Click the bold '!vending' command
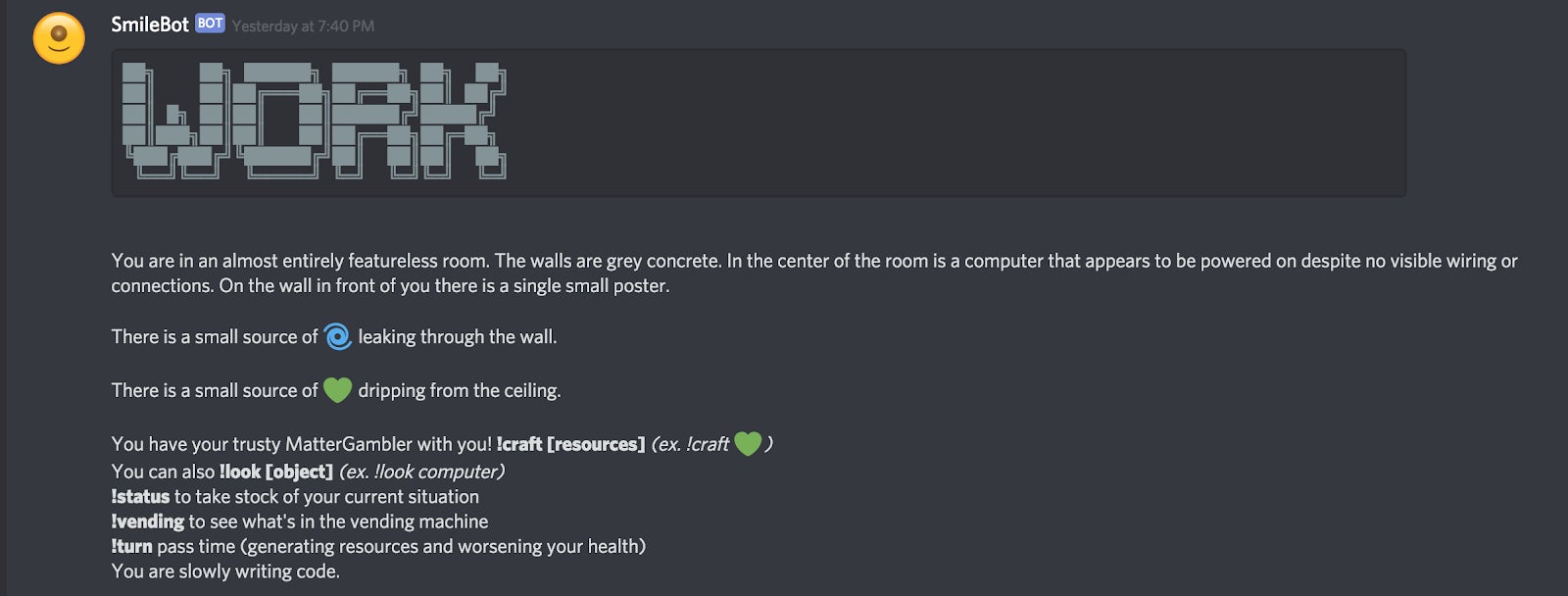1568x596 pixels. [x=147, y=521]
